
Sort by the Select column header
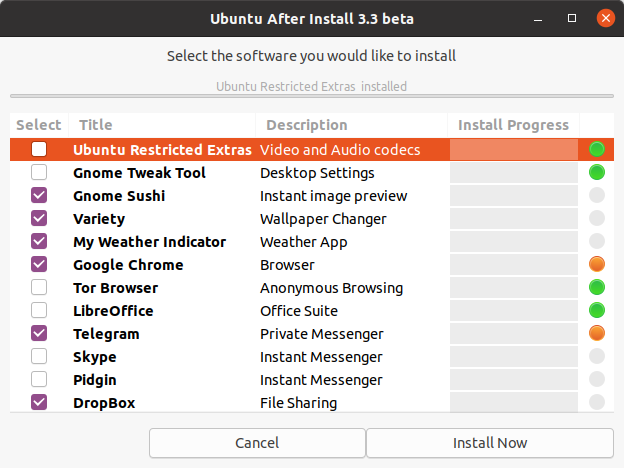point(39,125)
